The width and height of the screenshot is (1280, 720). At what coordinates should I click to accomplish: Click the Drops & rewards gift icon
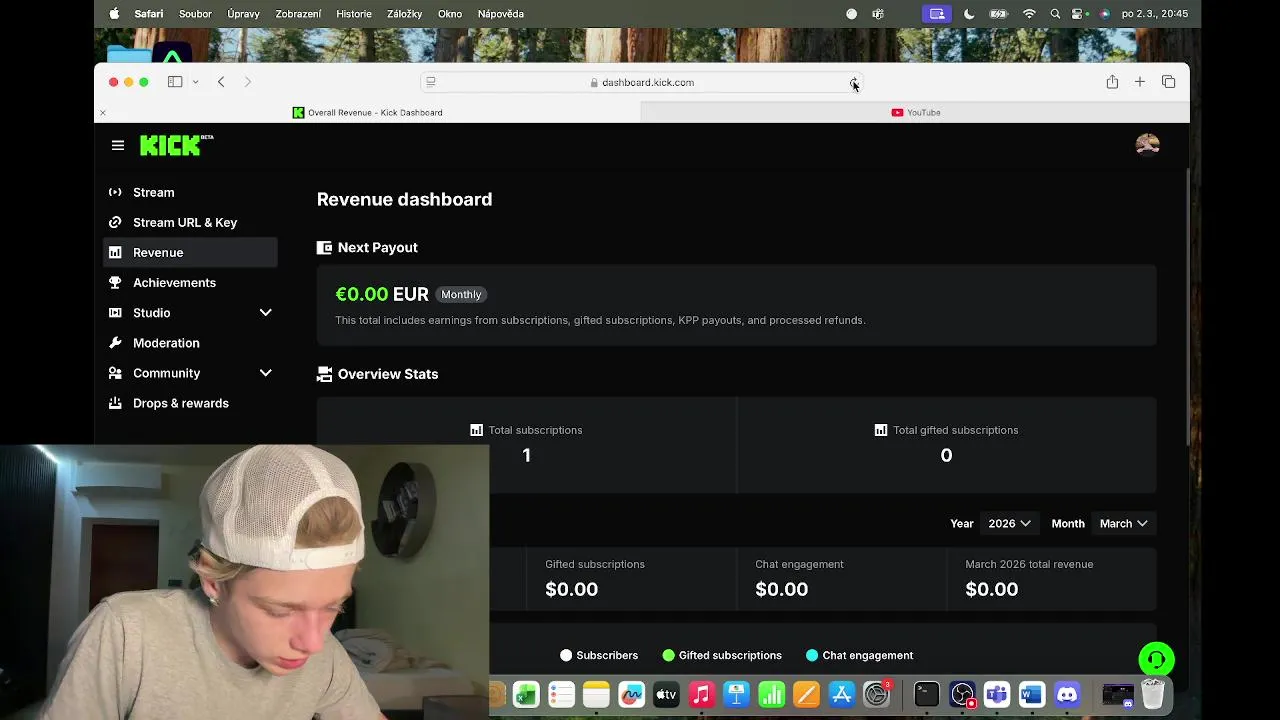click(115, 403)
